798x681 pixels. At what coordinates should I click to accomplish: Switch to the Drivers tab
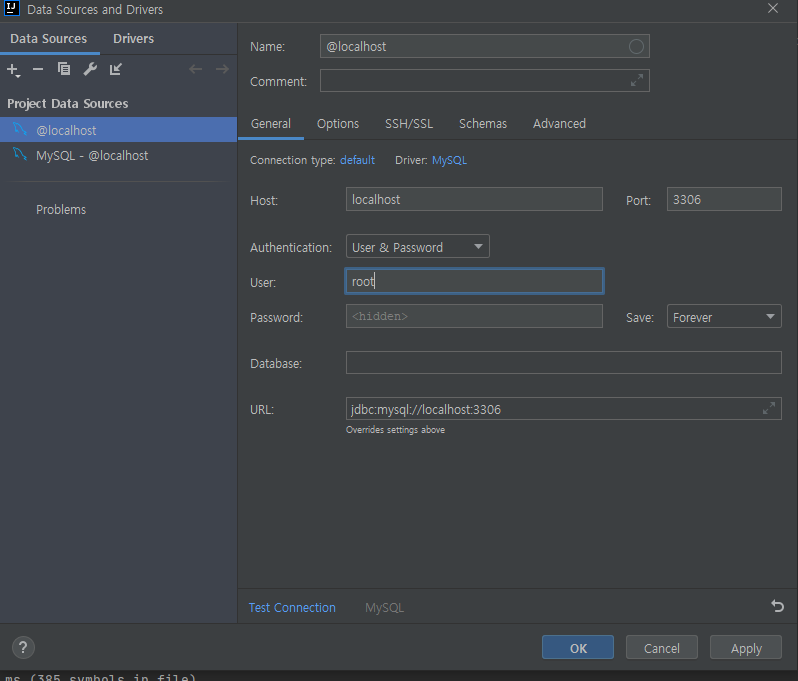click(133, 38)
